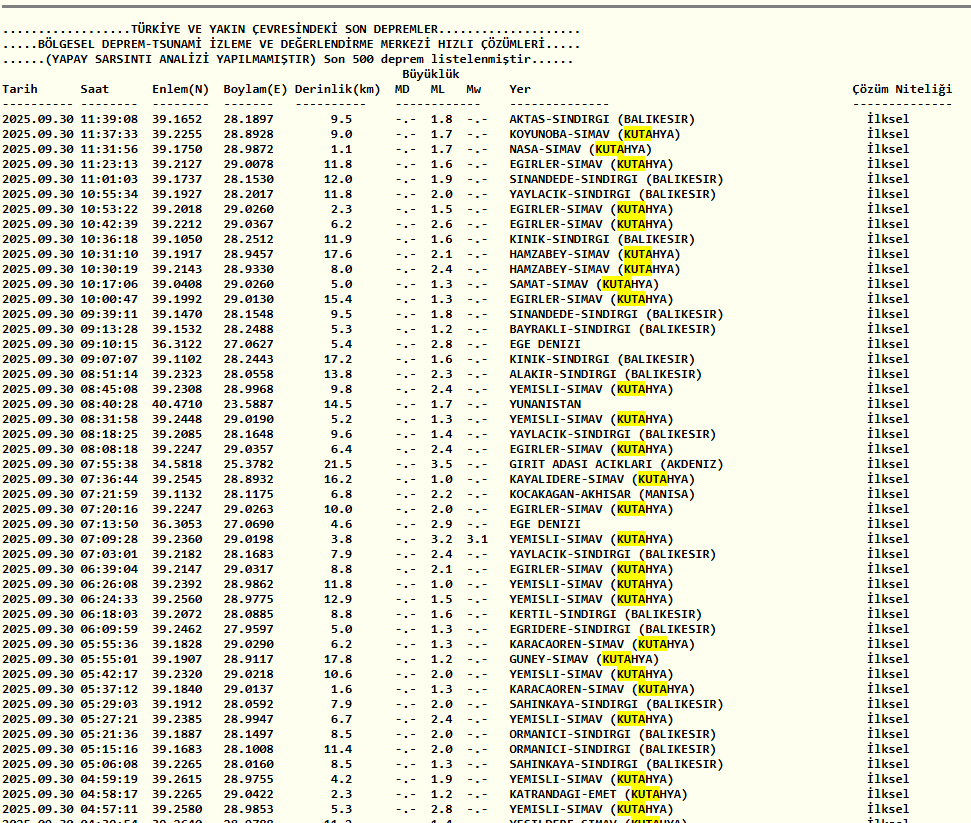
Task: Click the 'ML' magnitude column header
Action: click(438, 89)
